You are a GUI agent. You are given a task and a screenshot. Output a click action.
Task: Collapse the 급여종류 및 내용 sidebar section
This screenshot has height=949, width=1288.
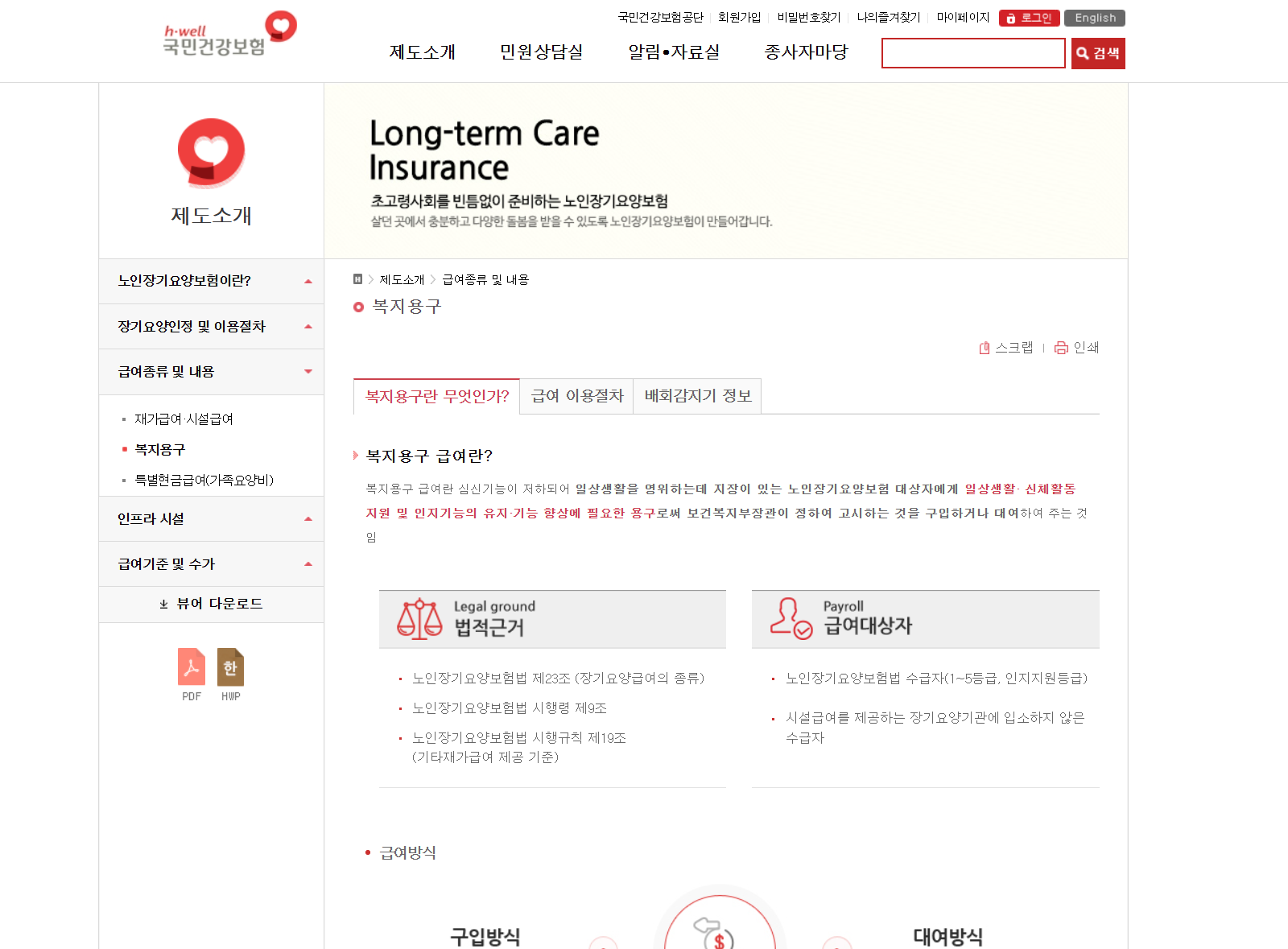211,371
